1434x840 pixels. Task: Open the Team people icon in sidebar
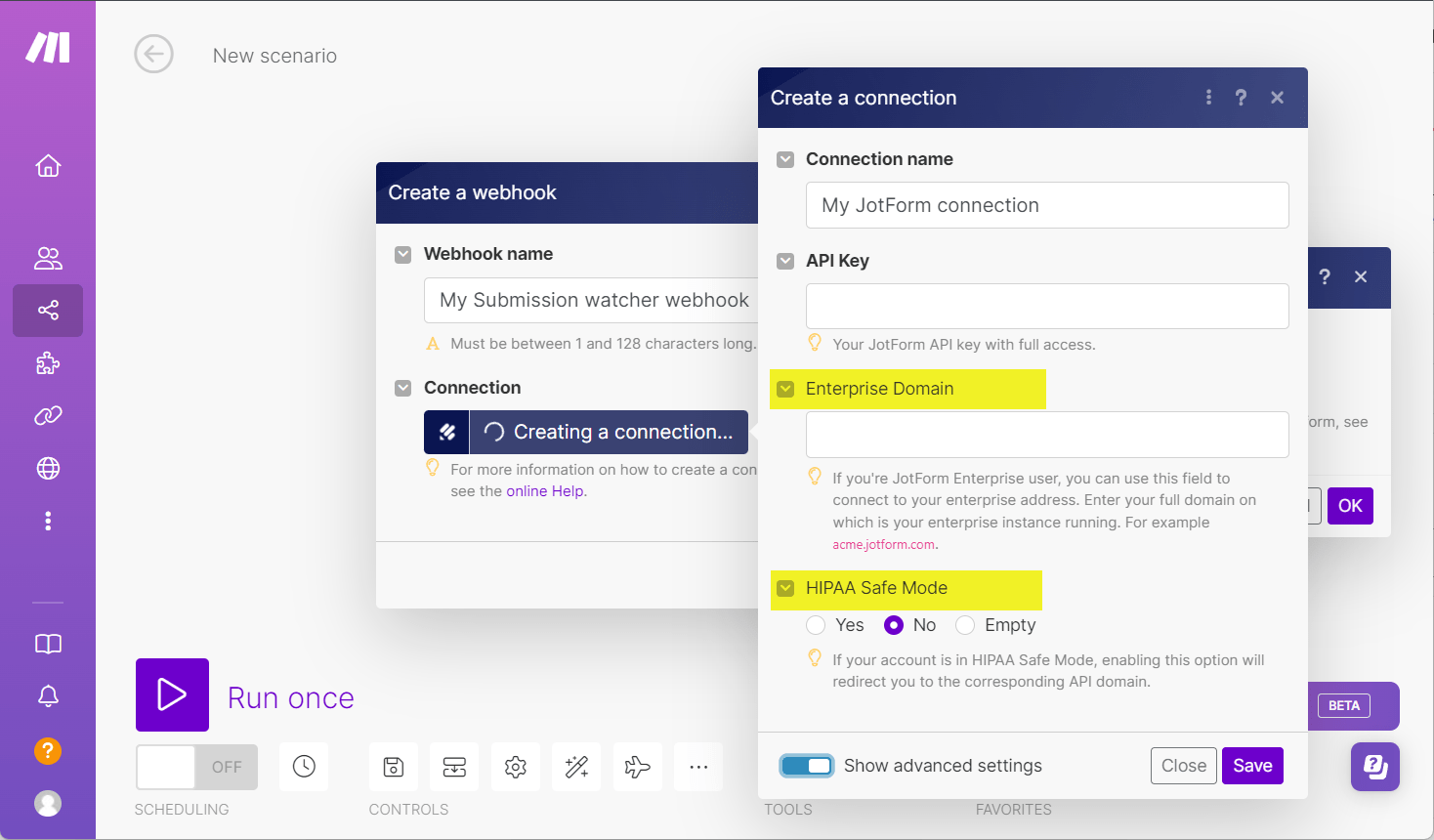48,258
